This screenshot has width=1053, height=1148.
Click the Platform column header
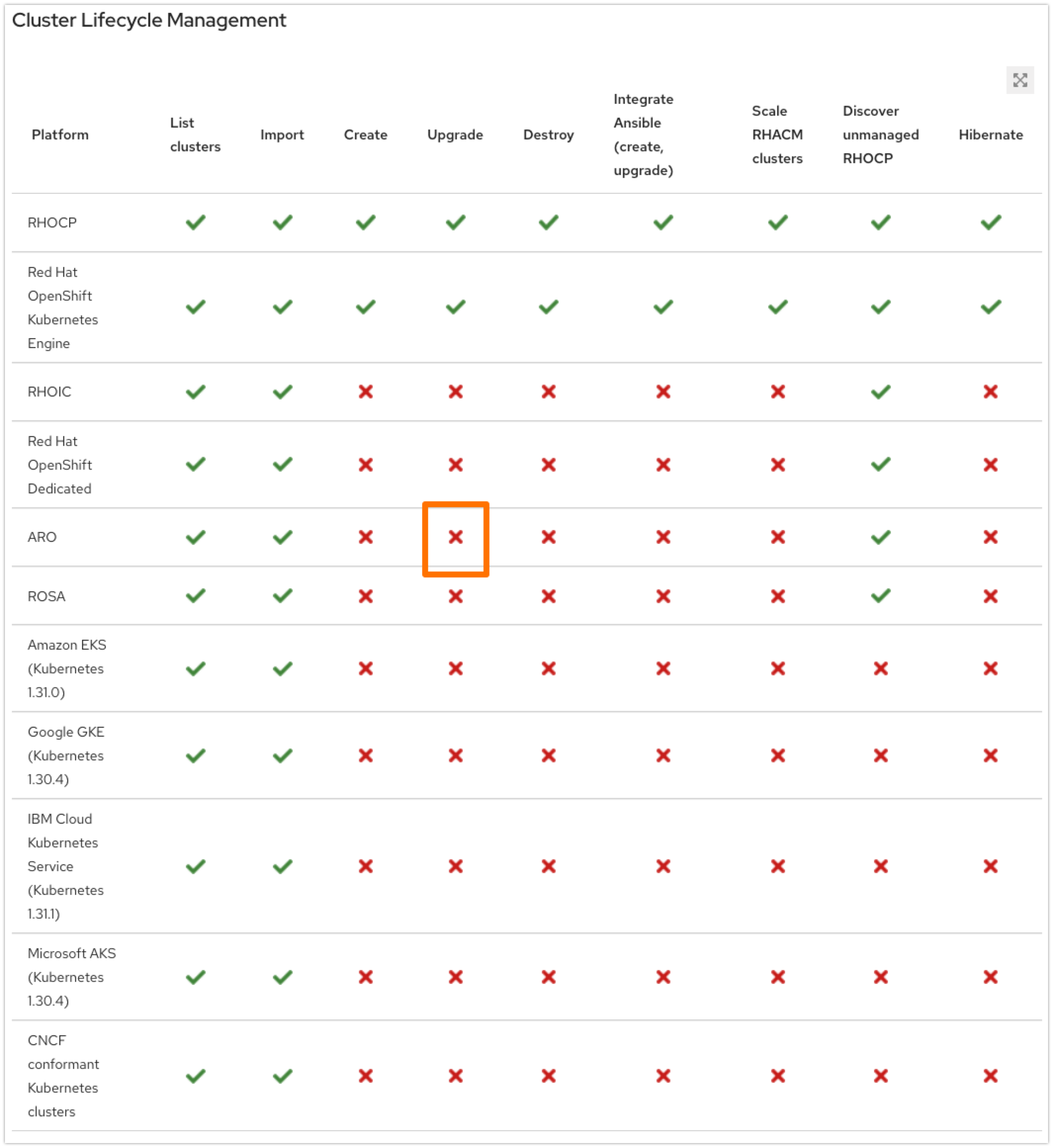pyautogui.click(x=60, y=135)
